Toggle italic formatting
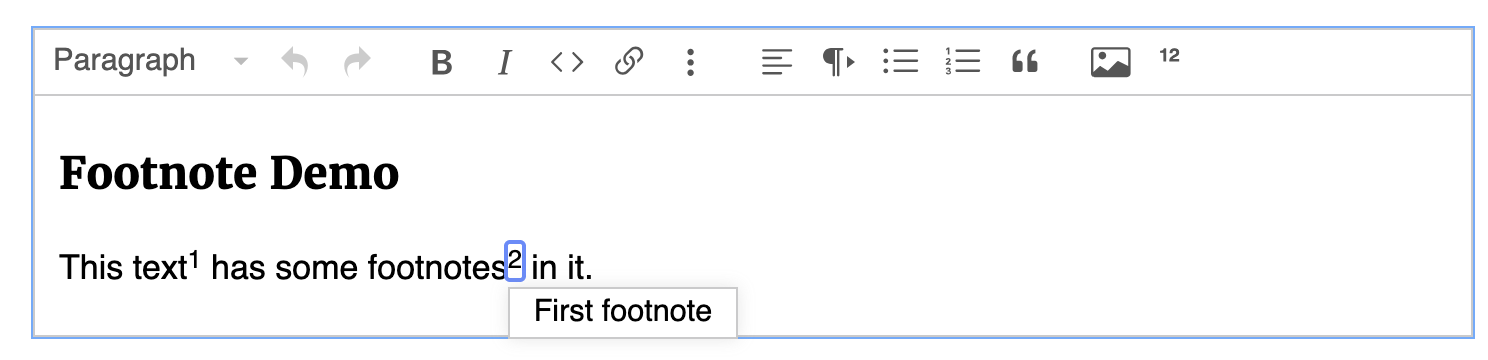Image resolution: width=1488 pixels, height=360 pixels. point(504,63)
